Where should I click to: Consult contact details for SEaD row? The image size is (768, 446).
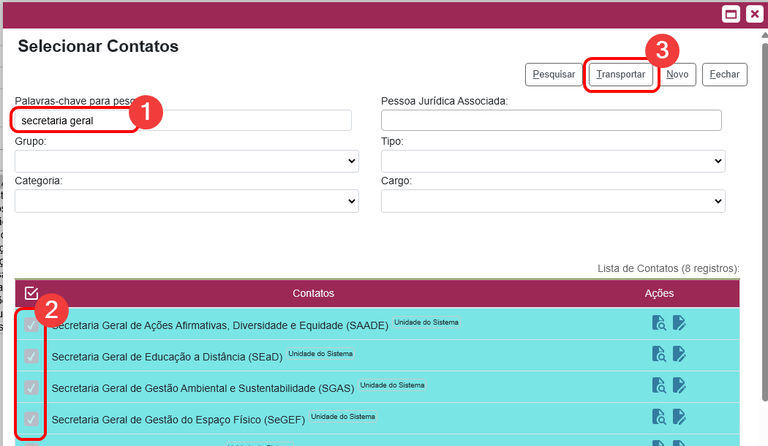[659, 354]
